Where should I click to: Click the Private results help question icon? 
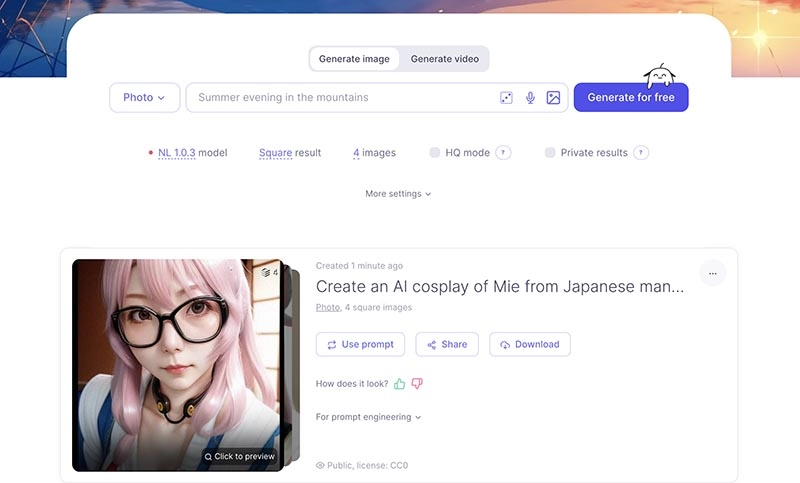tap(641, 153)
